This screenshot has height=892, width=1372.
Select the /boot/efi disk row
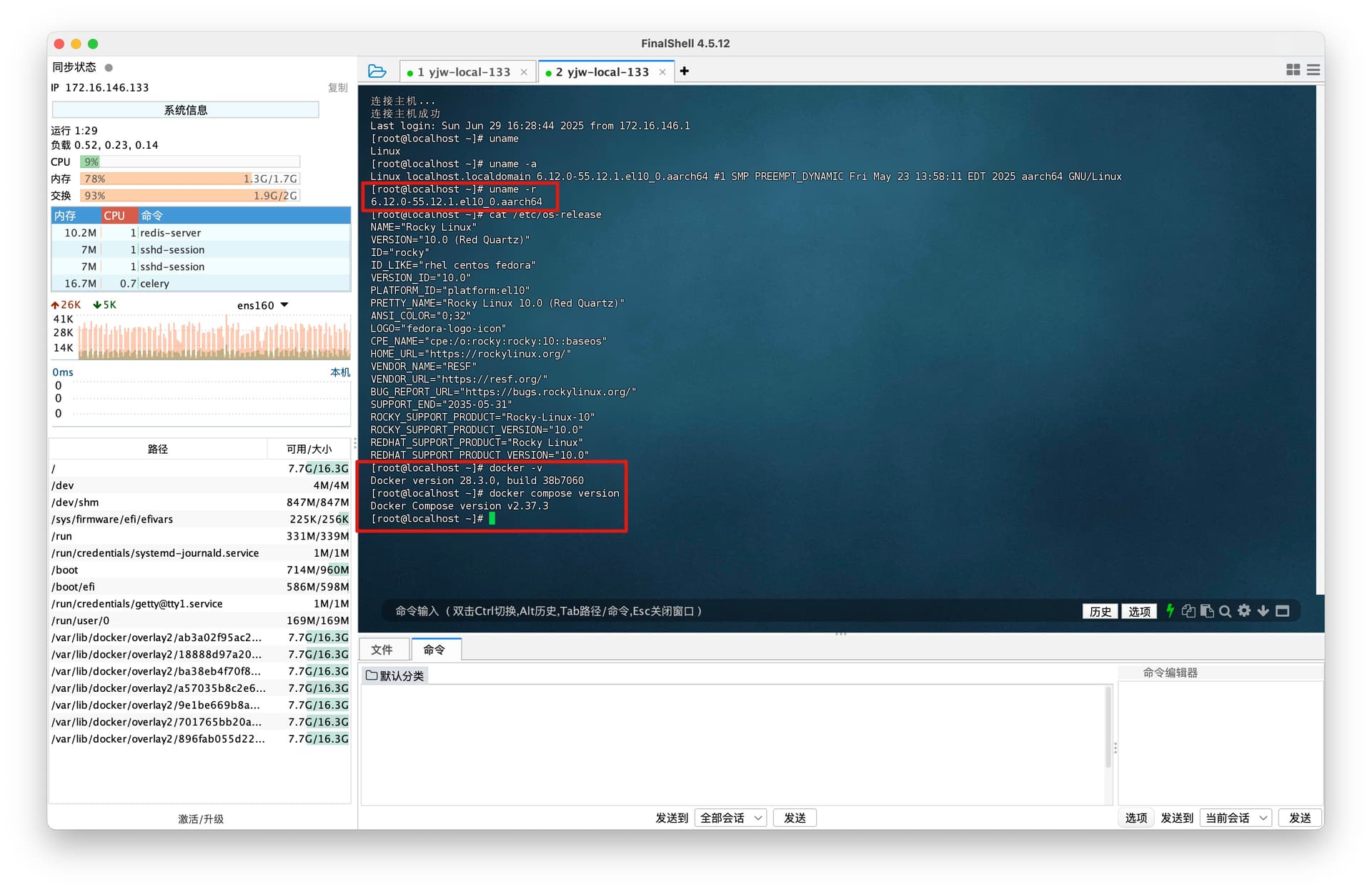tap(200, 587)
